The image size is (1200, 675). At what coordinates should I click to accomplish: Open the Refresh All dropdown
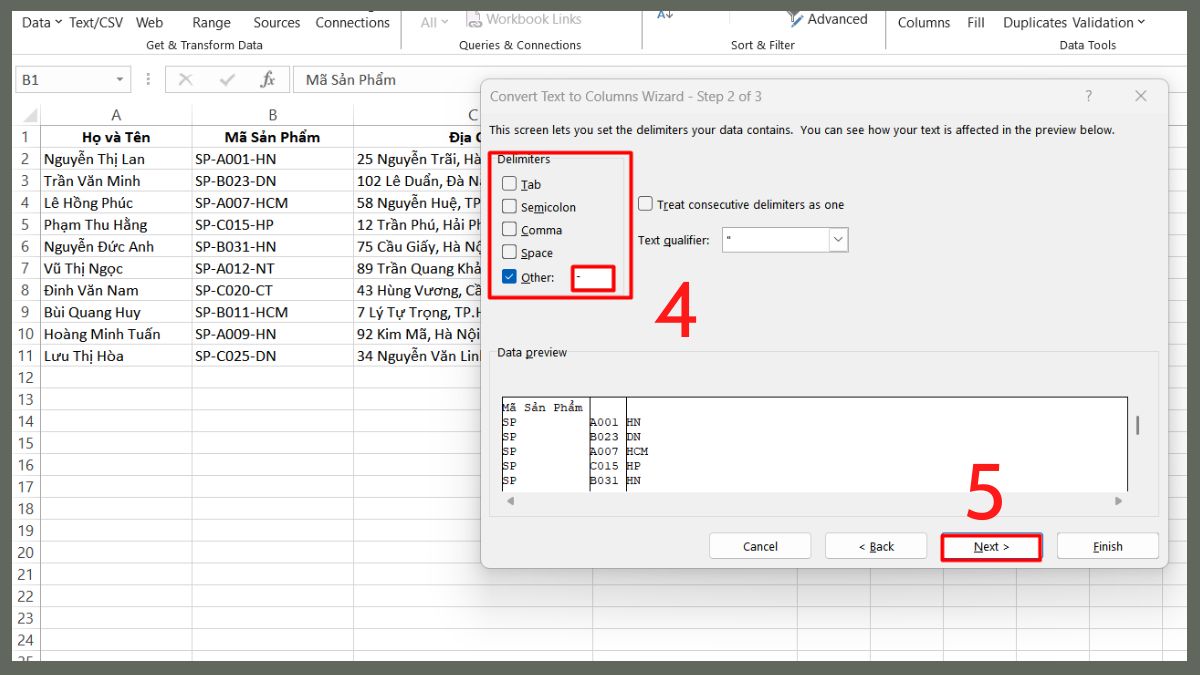[x=432, y=22]
